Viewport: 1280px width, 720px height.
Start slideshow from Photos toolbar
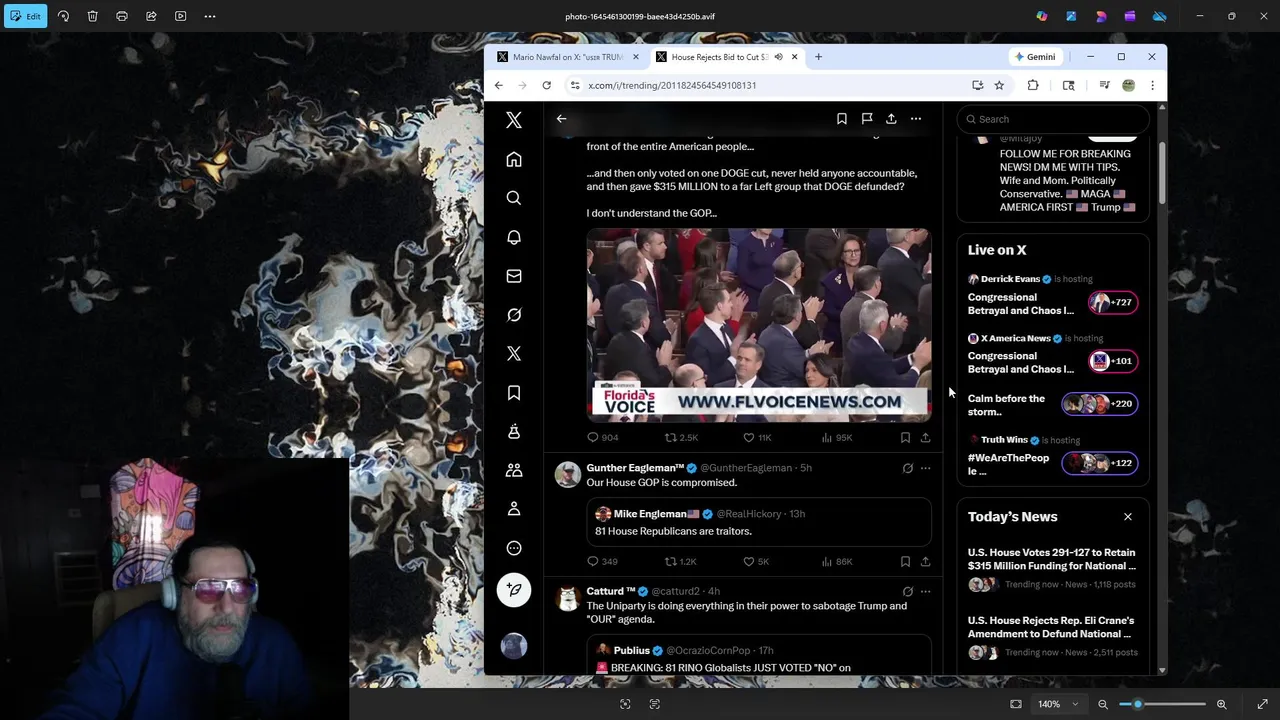pyautogui.click(x=180, y=16)
